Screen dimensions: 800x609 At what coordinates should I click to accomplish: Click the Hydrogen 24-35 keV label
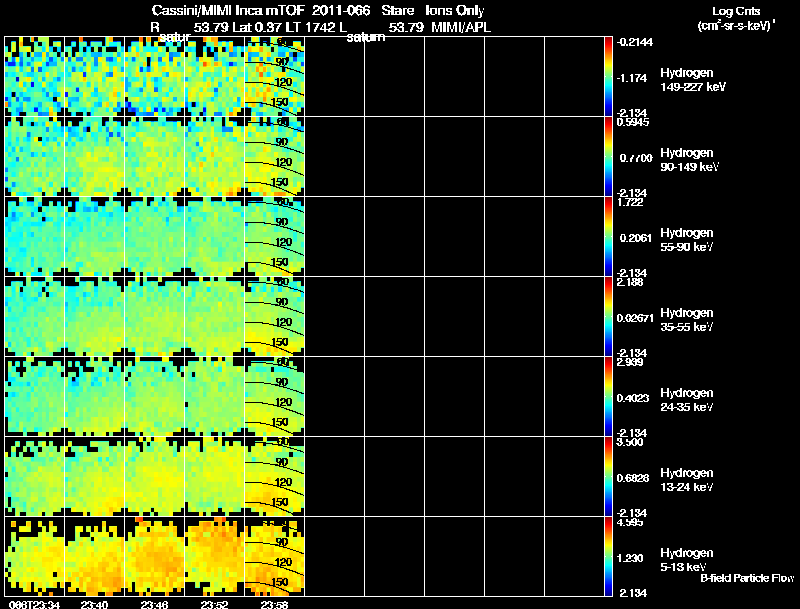click(x=685, y=400)
